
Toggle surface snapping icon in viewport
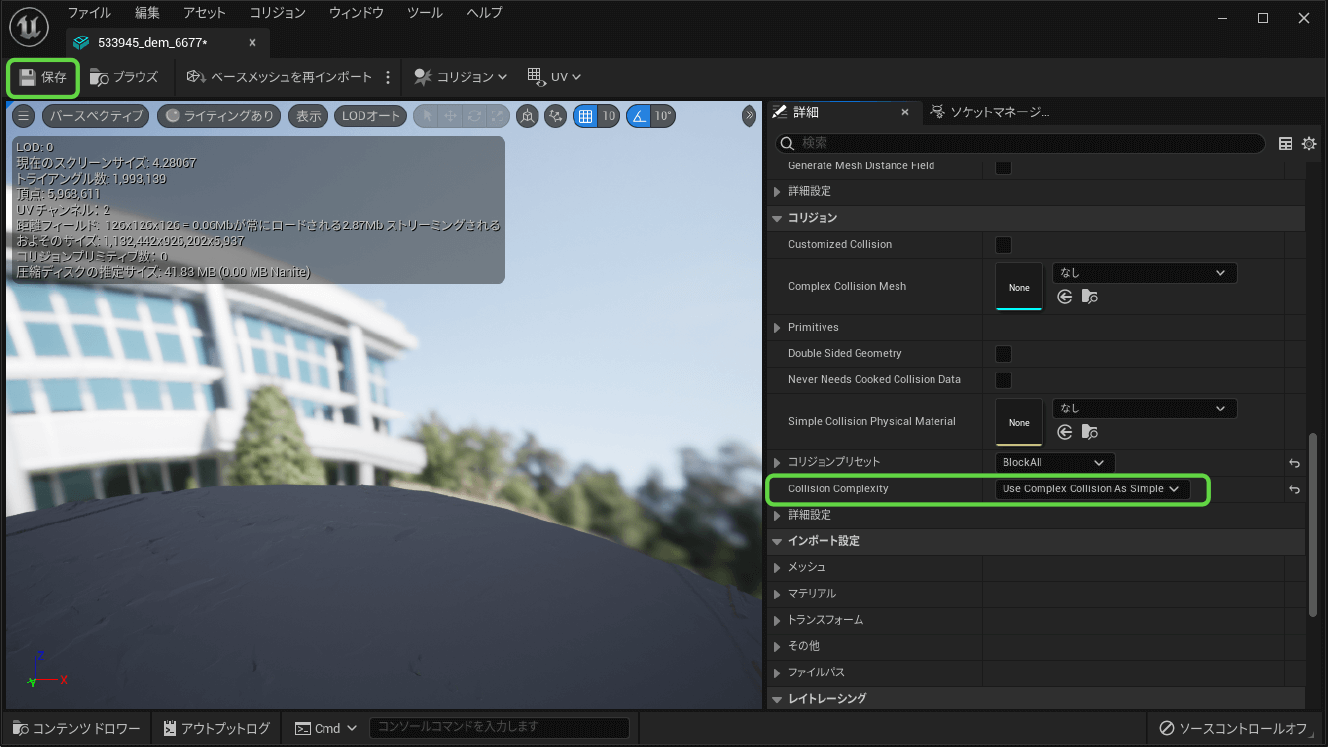(x=555, y=116)
